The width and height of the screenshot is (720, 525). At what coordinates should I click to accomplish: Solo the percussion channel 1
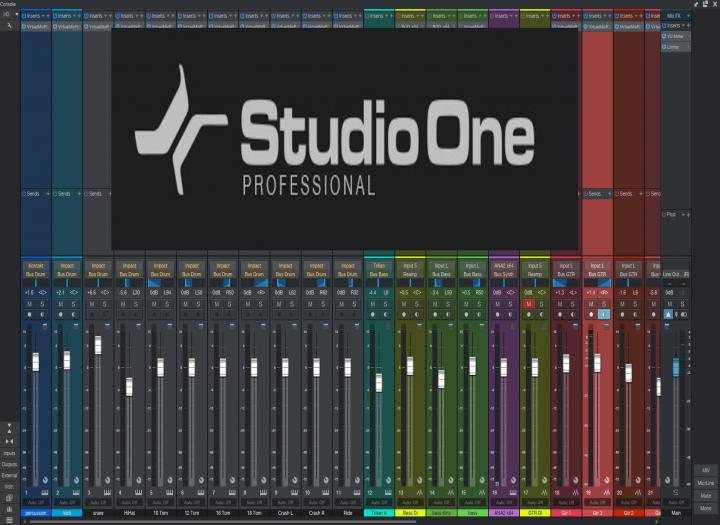[x=42, y=304]
